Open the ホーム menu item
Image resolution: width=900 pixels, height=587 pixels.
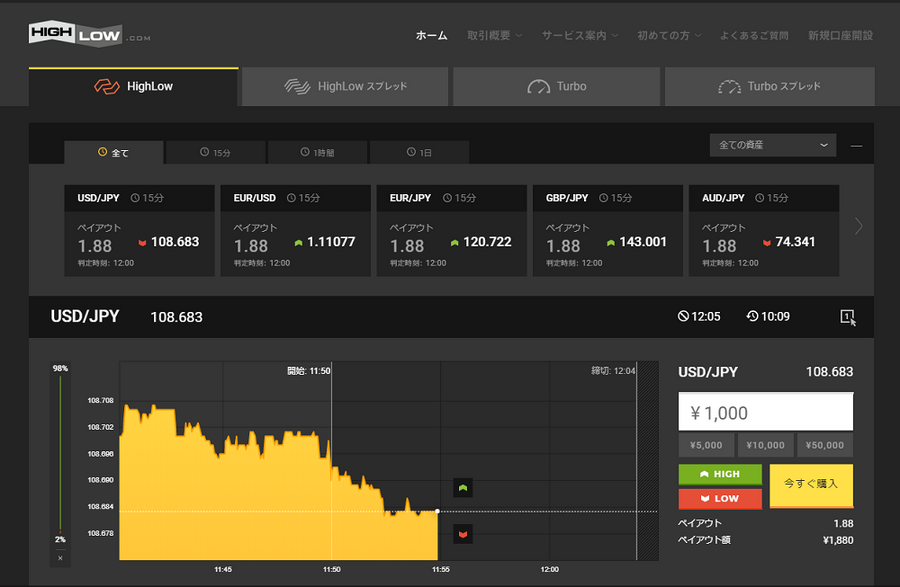[432, 36]
